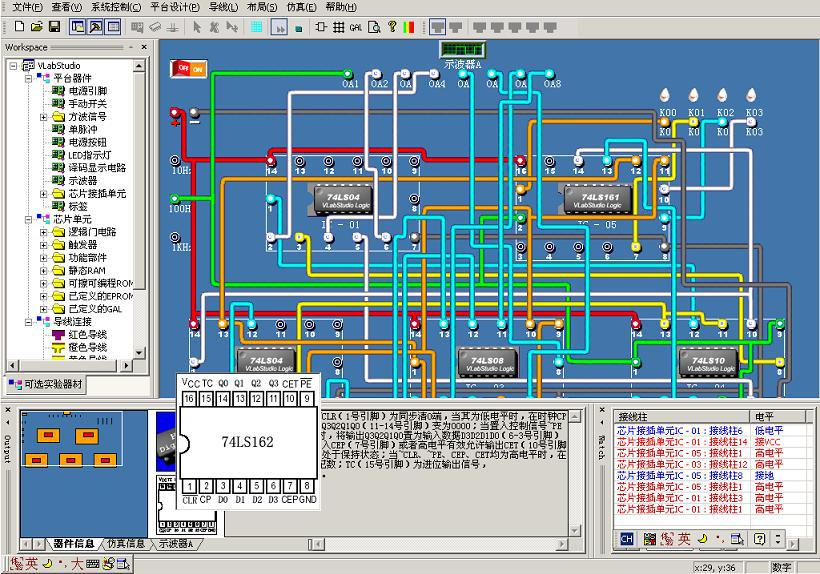Open the 仿真(E) menu
Viewport: 820px width, 574px height.
click(302, 7)
